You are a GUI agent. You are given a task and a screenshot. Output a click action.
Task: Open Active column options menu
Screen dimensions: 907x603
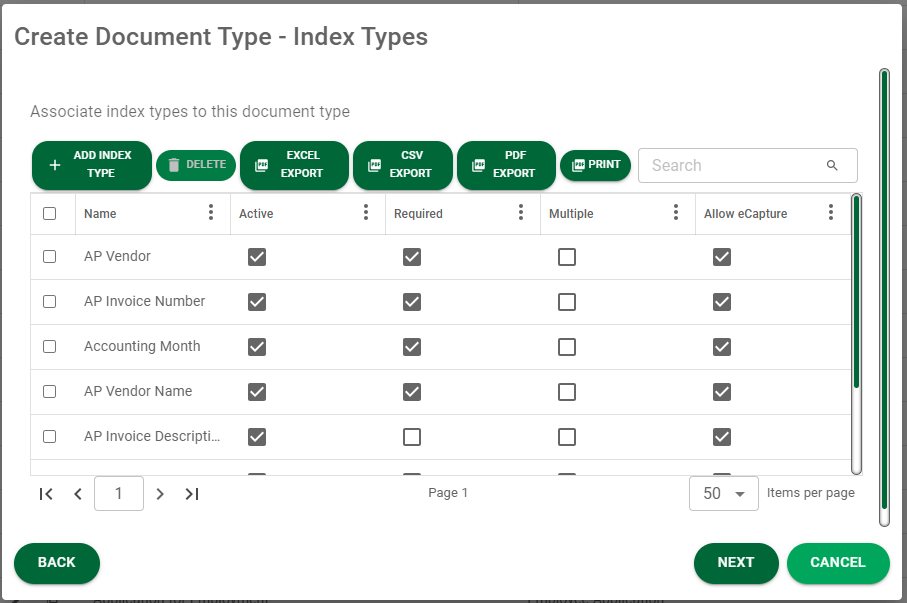[x=366, y=212]
